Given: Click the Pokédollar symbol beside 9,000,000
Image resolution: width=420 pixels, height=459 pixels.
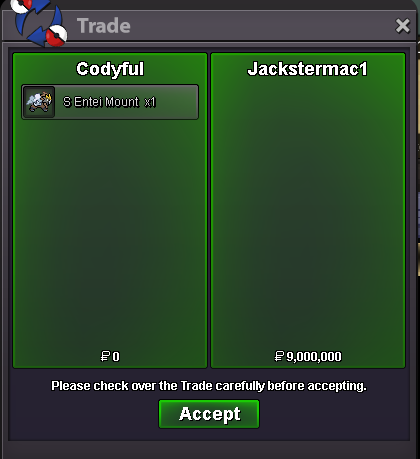Looking at the screenshot, I should click(x=279, y=356).
